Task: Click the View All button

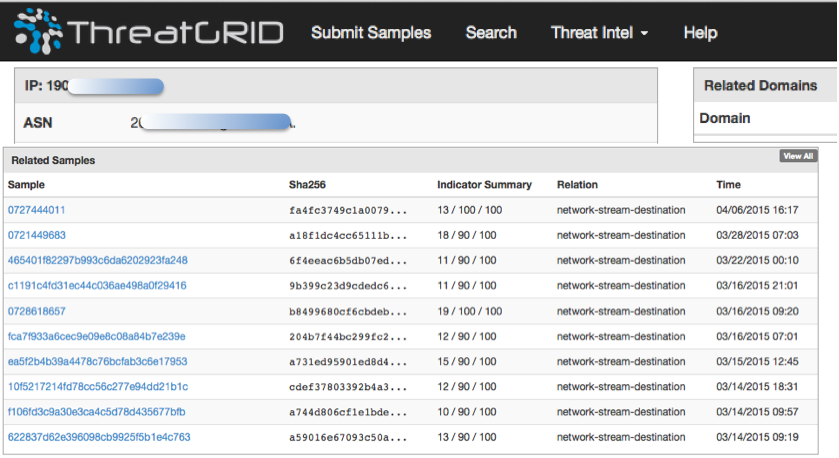Action: tap(798, 156)
